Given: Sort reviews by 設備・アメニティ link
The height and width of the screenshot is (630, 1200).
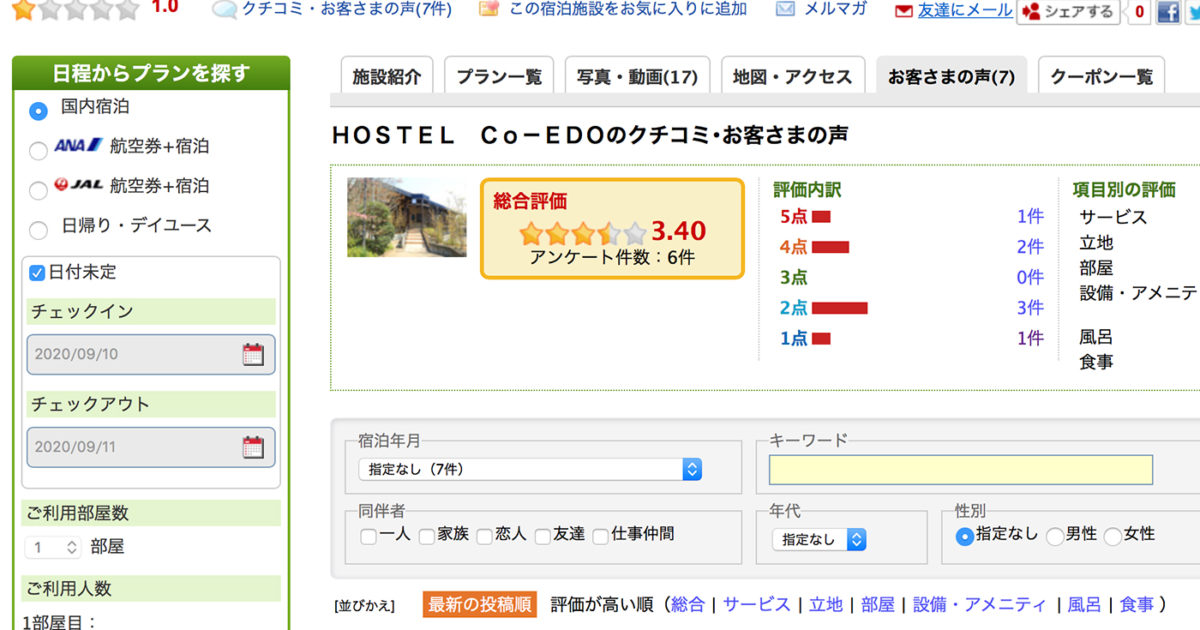Looking at the screenshot, I should click(x=980, y=604).
